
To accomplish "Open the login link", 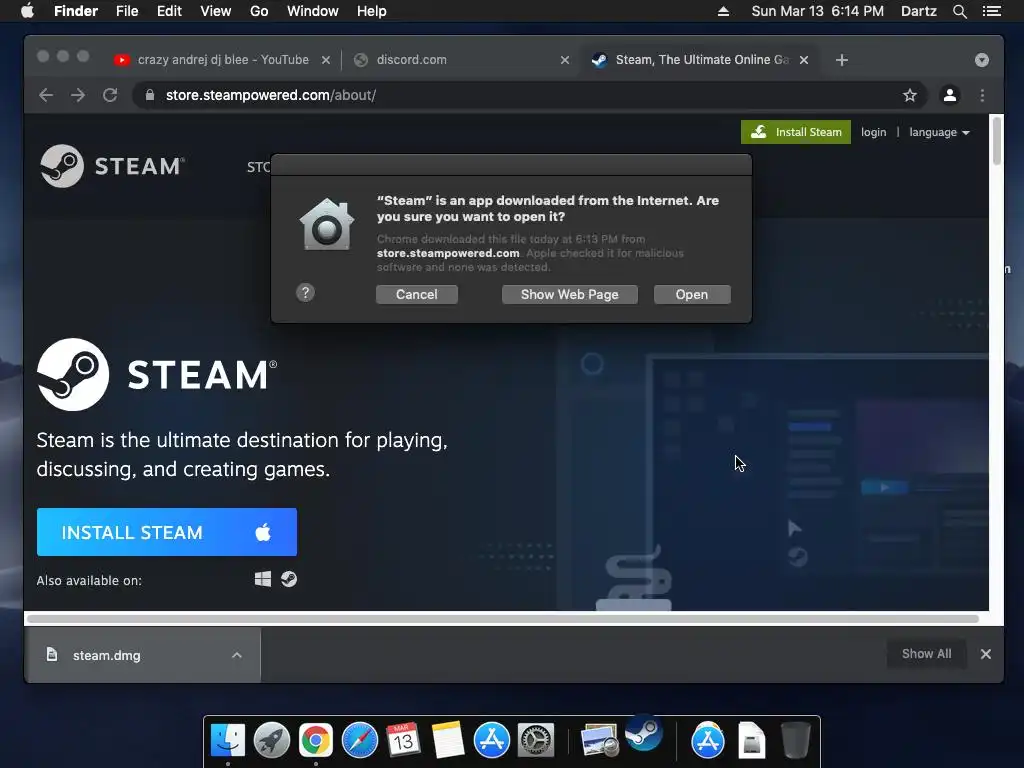I will [x=873, y=132].
